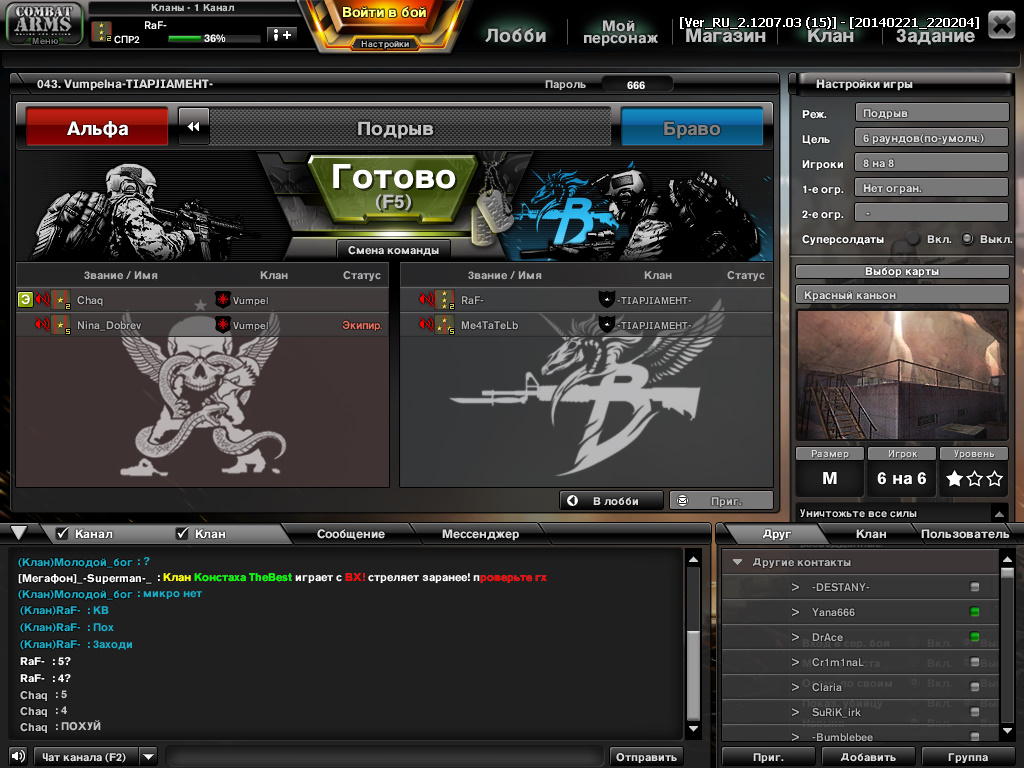
Task: Click status indicator for Yana666
Action: click(x=974, y=612)
